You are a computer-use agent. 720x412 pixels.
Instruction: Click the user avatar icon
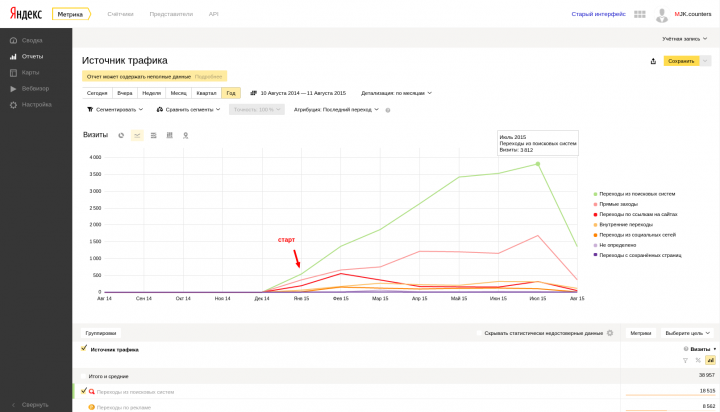[662, 15]
